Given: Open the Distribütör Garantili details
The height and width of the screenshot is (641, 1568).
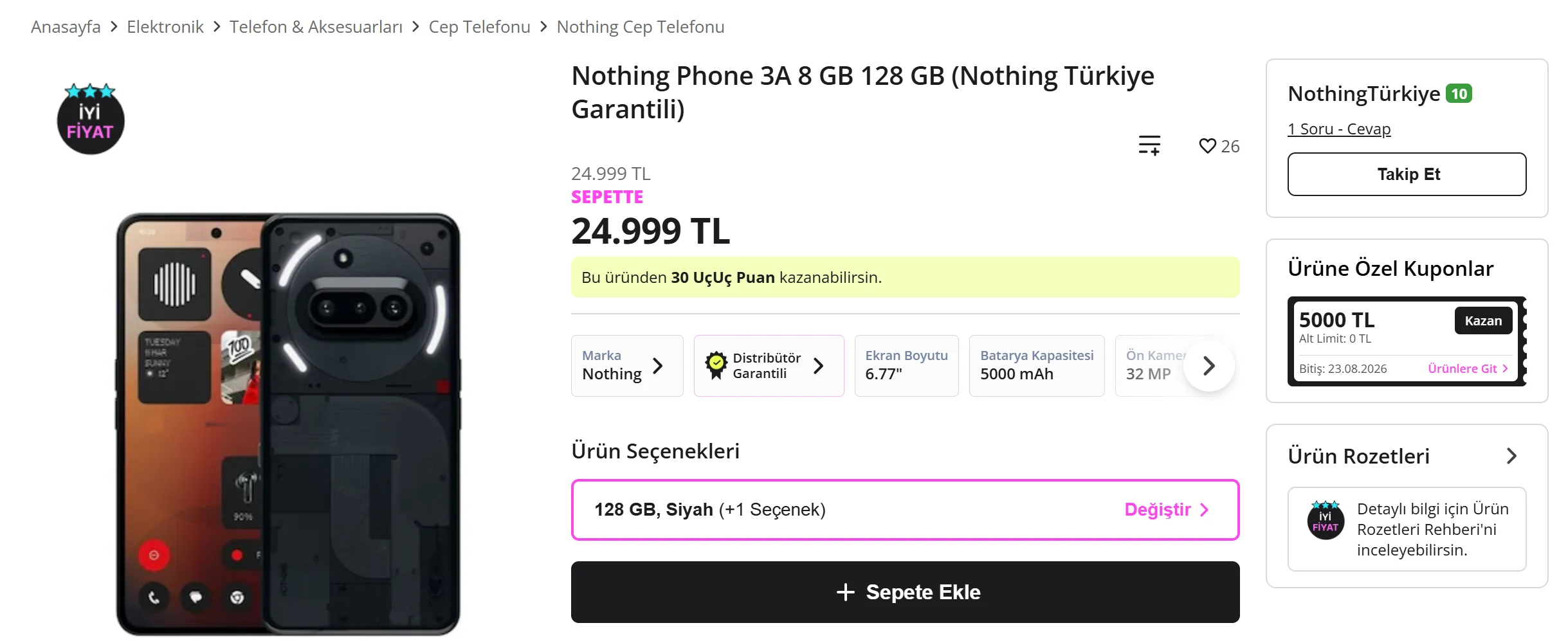Looking at the screenshot, I should pos(769,365).
